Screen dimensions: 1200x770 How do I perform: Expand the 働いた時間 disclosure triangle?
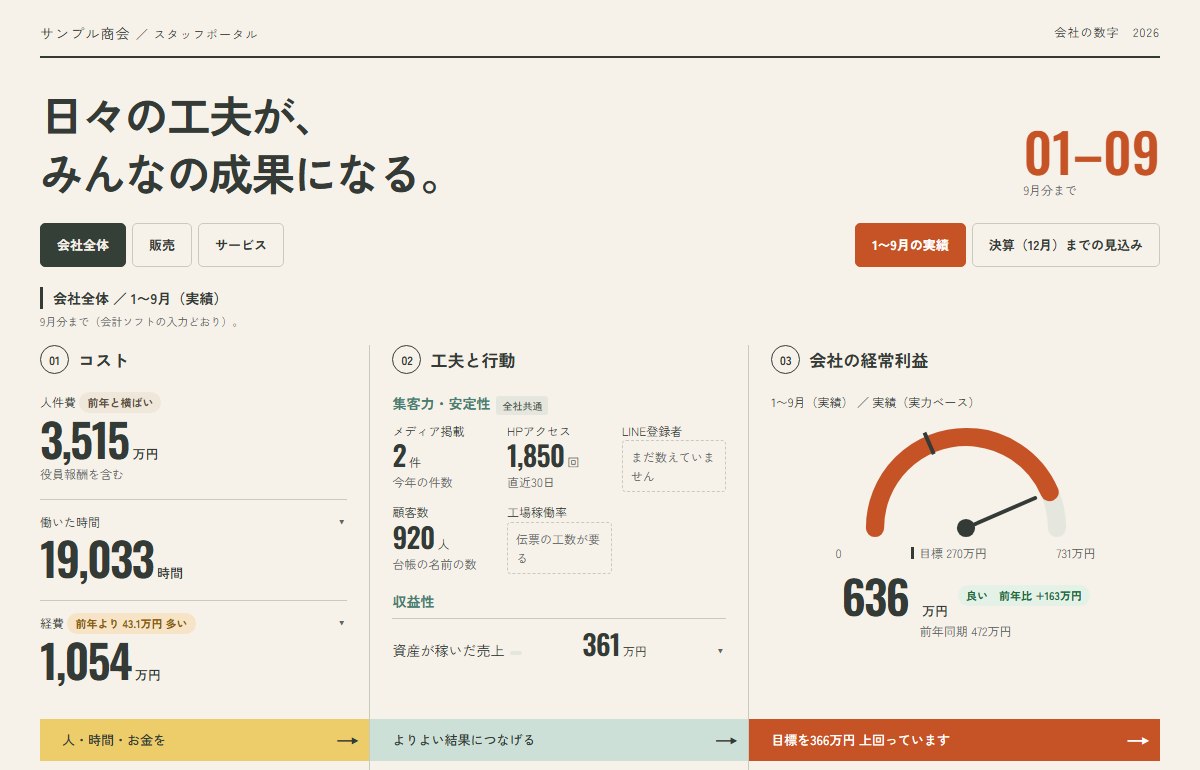(341, 522)
